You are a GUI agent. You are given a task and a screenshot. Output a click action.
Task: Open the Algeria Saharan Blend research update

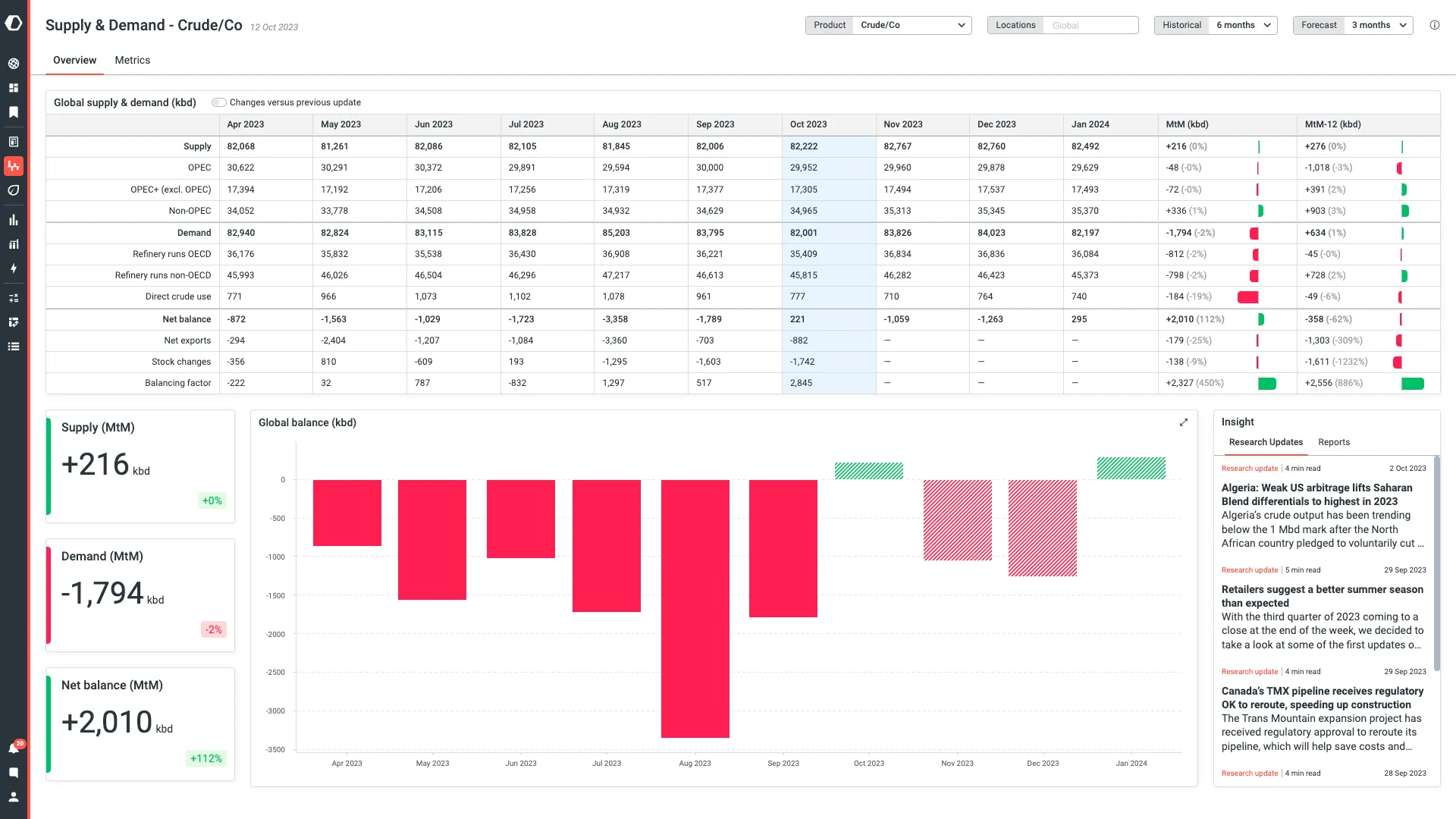click(x=1322, y=494)
